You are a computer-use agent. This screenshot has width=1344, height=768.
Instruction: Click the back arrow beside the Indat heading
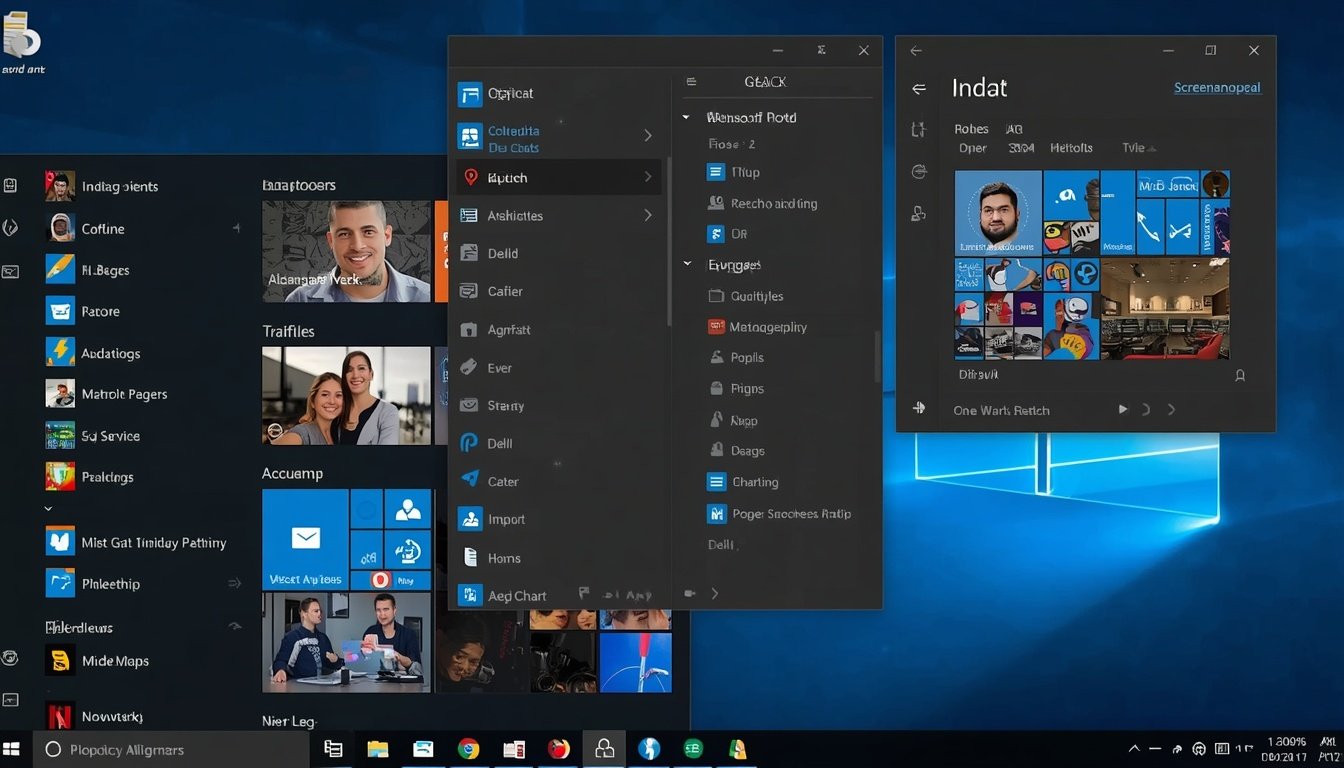[919, 89]
